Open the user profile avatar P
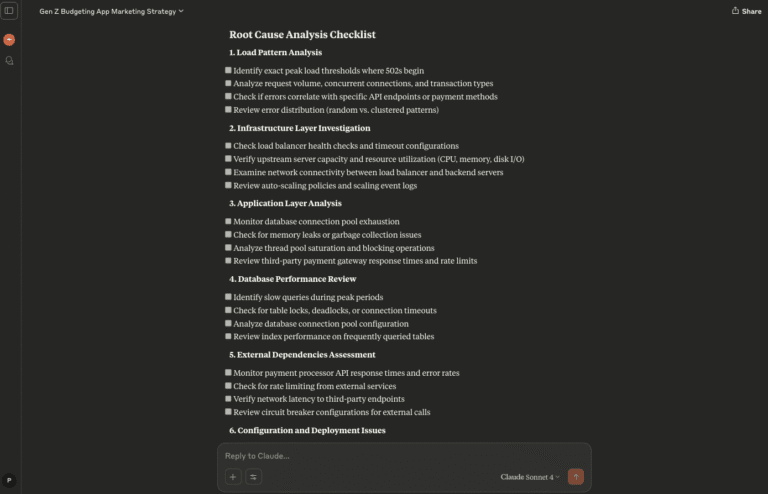The width and height of the screenshot is (768, 494). click(x=9, y=480)
